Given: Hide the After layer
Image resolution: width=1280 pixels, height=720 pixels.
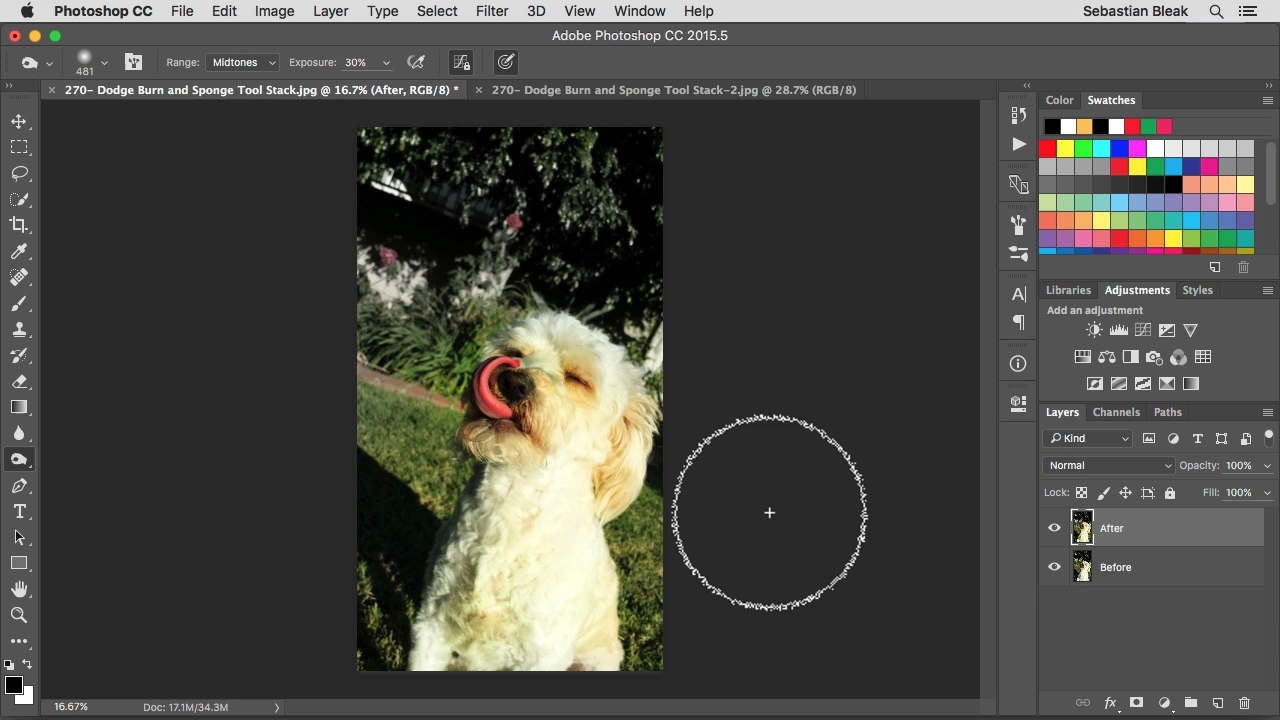Looking at the screenshot, I should 1054,528.
